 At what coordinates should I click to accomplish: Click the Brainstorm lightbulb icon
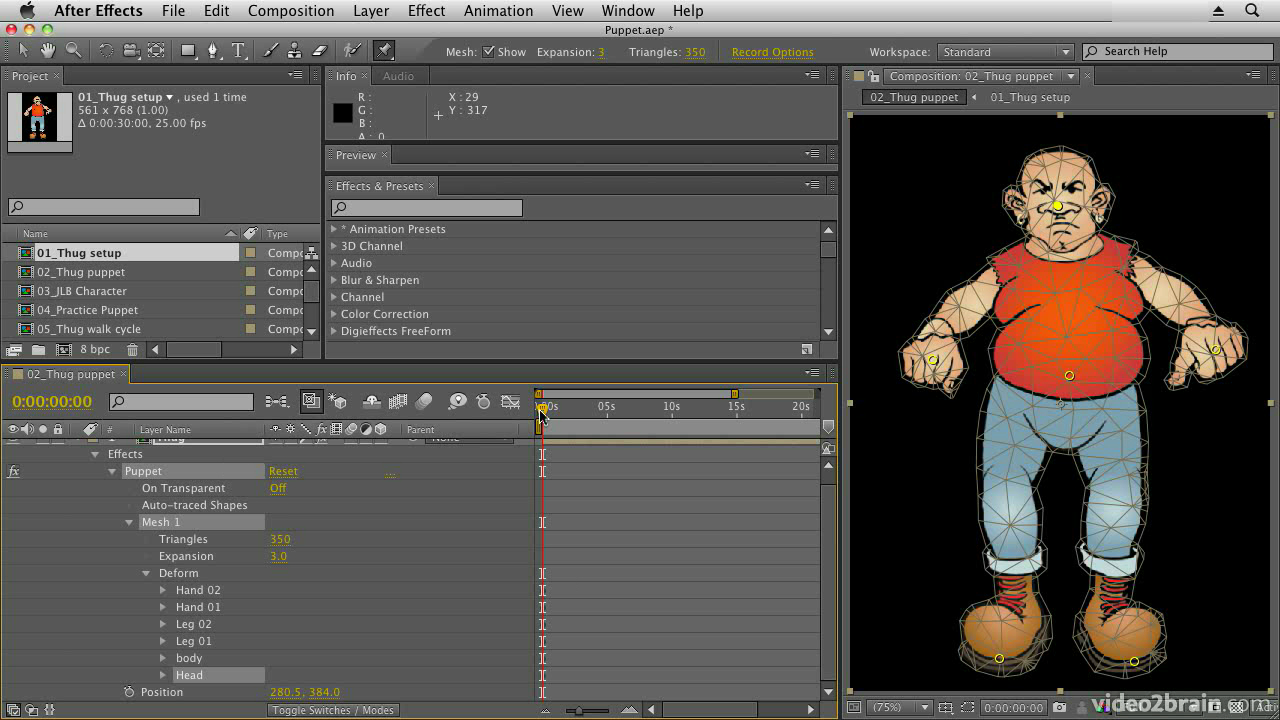[x=457, y=402]
